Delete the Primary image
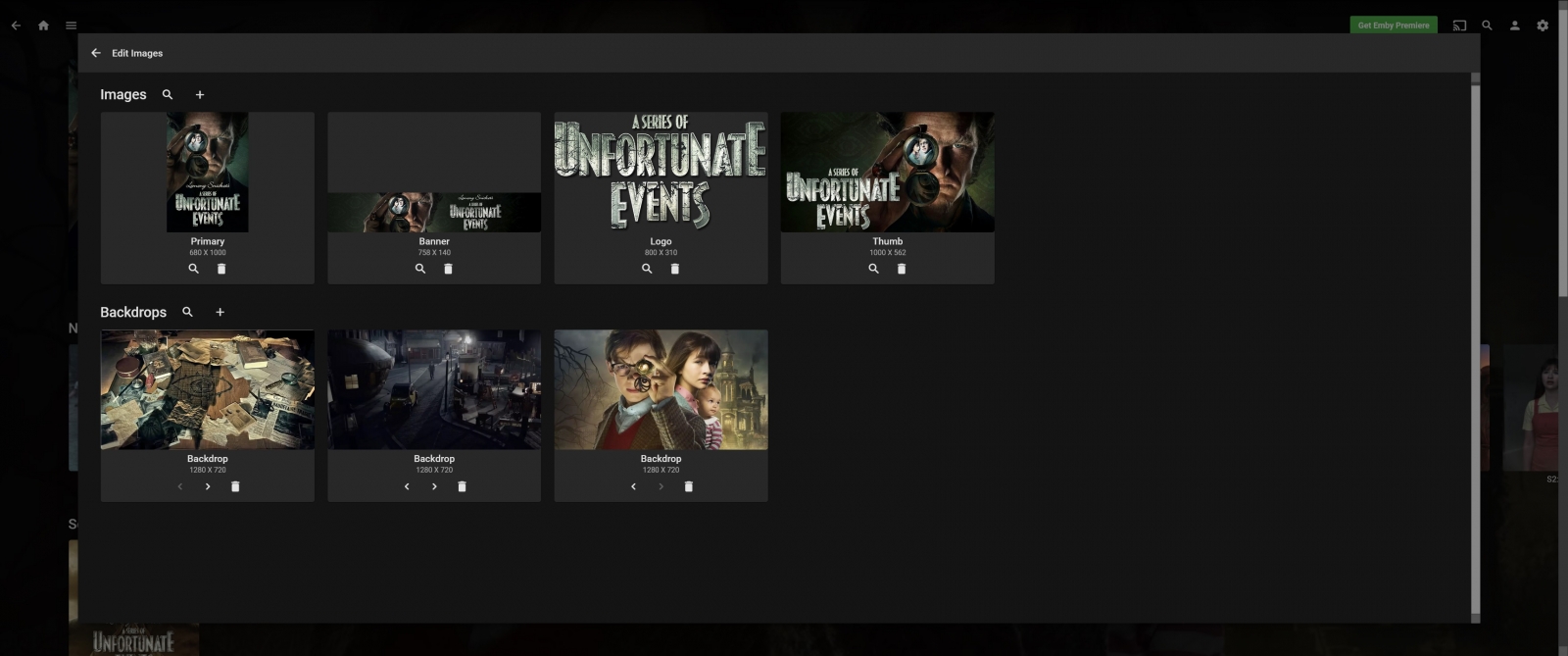This screenshot has width=1568, height=656. 221,269
